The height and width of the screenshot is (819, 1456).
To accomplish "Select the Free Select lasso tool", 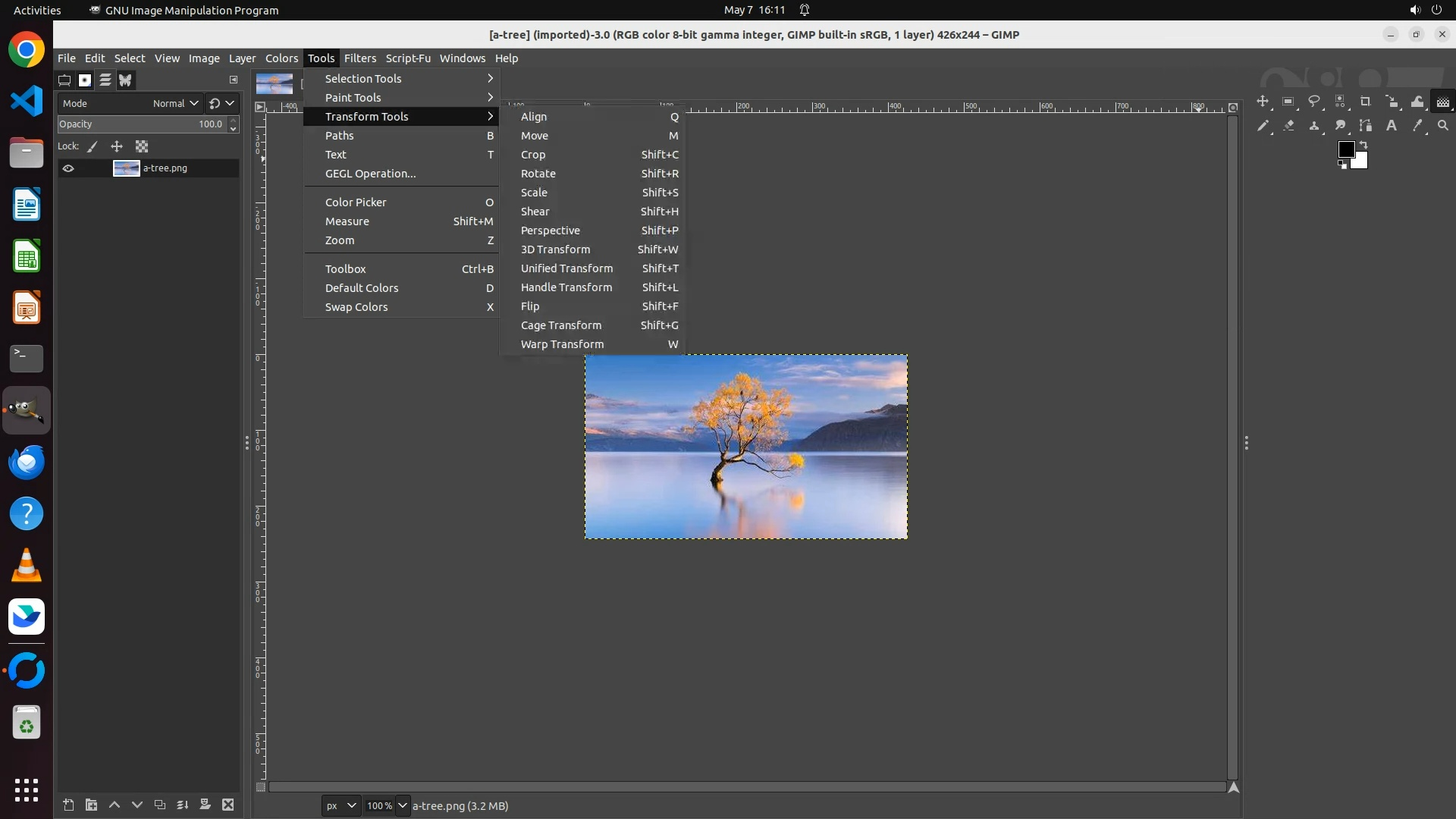I will 1314,102.
